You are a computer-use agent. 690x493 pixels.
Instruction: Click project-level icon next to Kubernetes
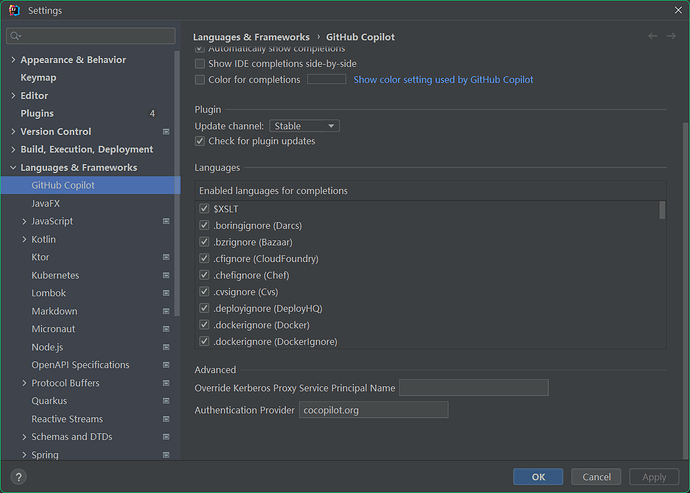point(166,275)
